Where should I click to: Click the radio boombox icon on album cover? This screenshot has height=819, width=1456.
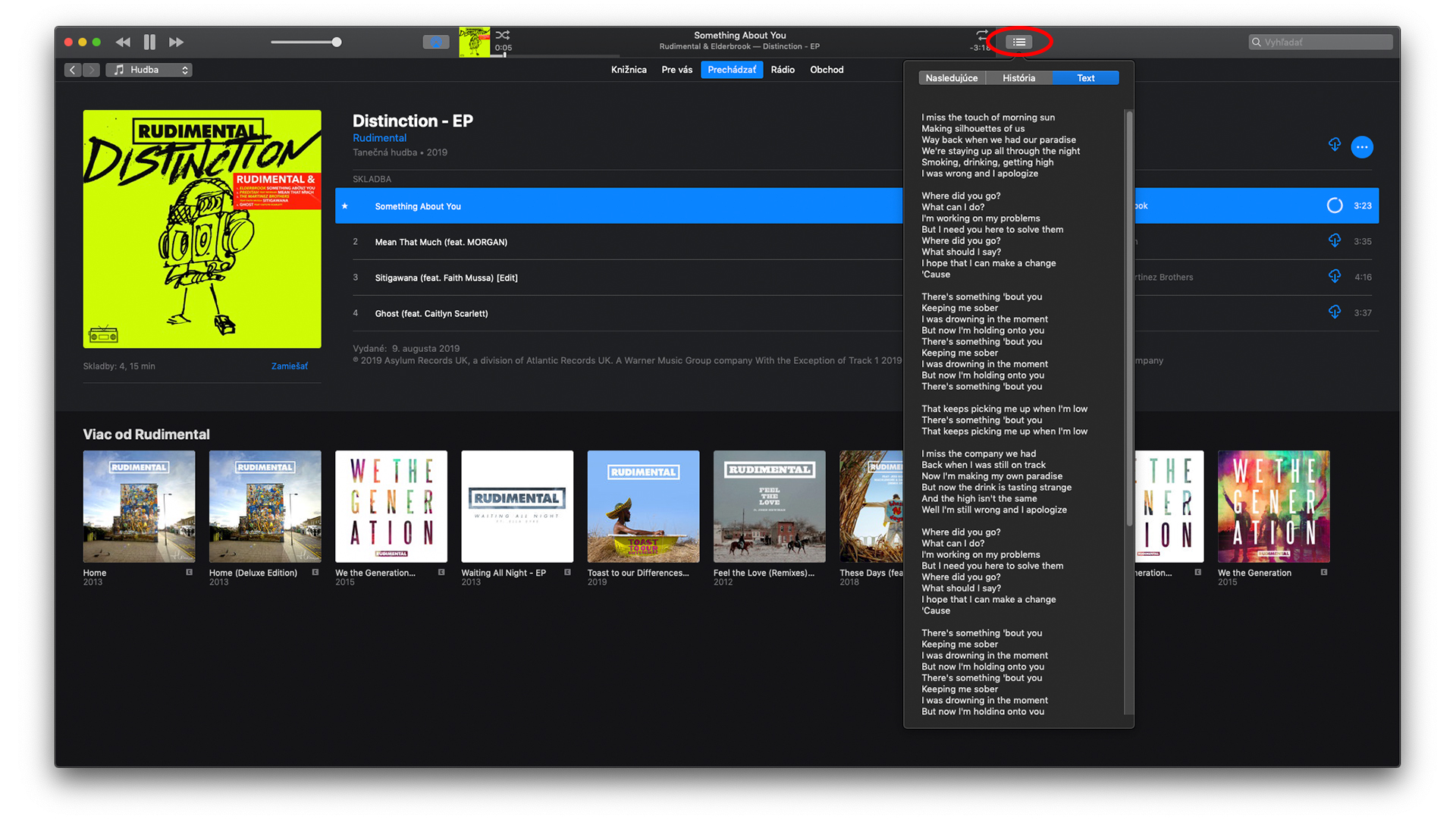pos(104,334)
